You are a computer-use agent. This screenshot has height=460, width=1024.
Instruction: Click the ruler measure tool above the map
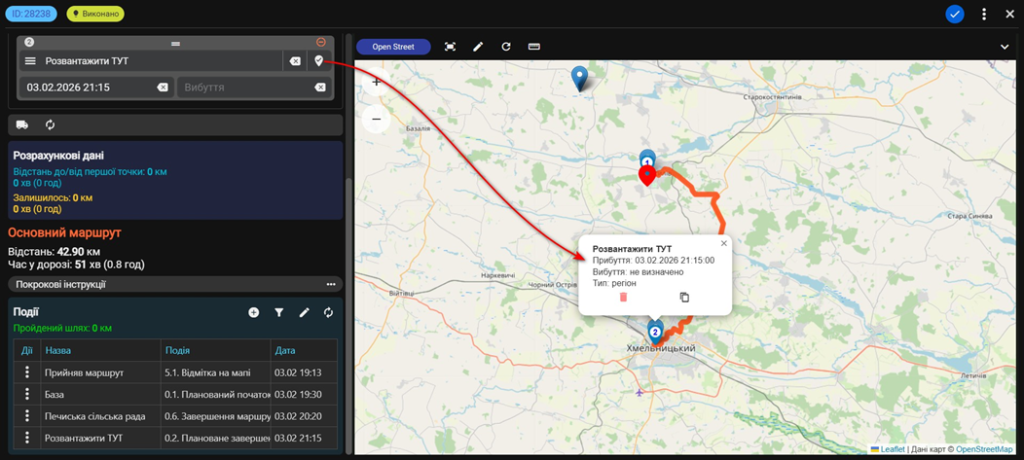tap(534, 46)
